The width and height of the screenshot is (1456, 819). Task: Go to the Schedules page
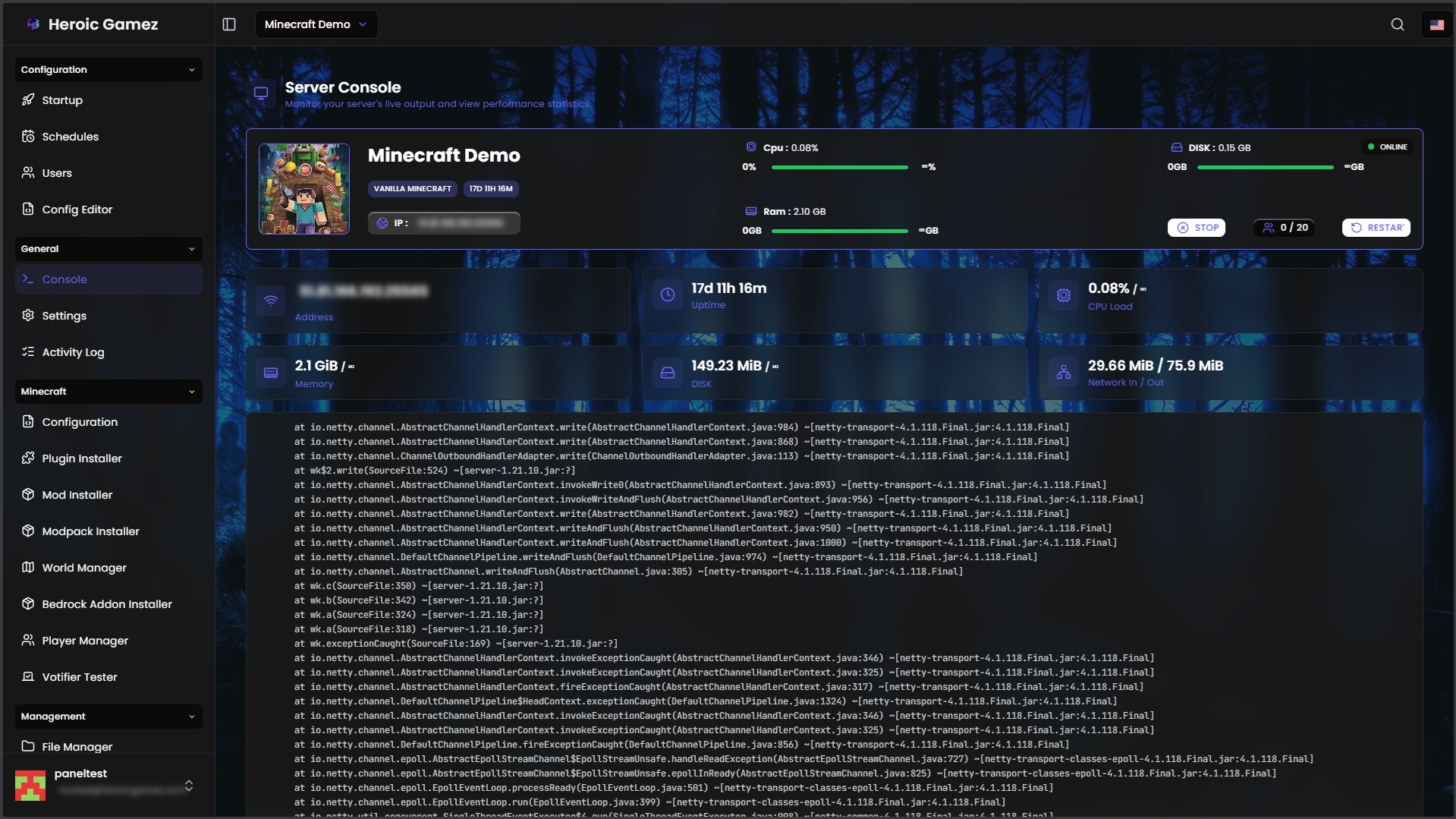[70, 137]
